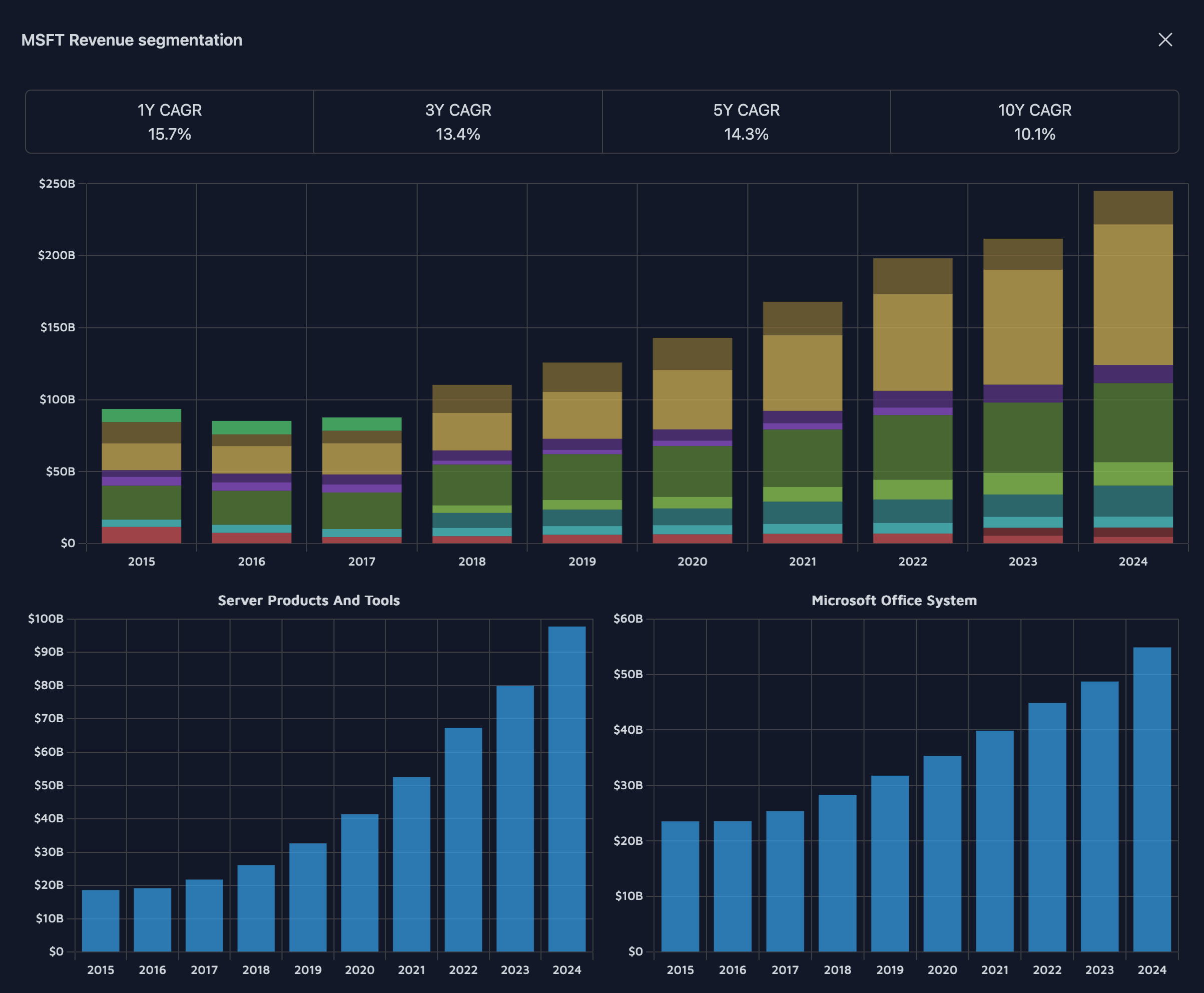Click the 2023 bar in Server Products chart
Viewport: 1204px width, 993px height.
pyautogui.click(x=515, y=819)
